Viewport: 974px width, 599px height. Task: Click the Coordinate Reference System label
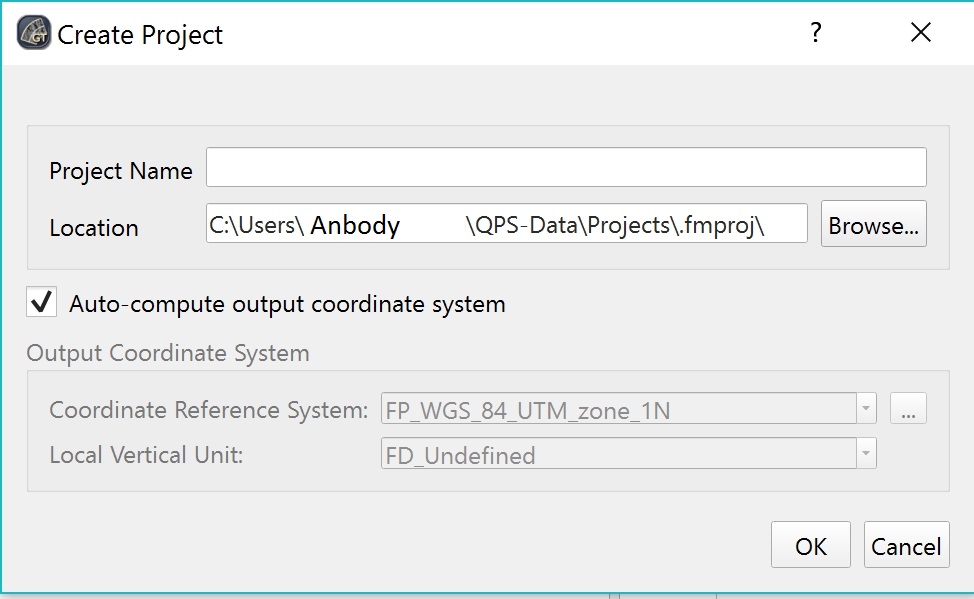209,410
